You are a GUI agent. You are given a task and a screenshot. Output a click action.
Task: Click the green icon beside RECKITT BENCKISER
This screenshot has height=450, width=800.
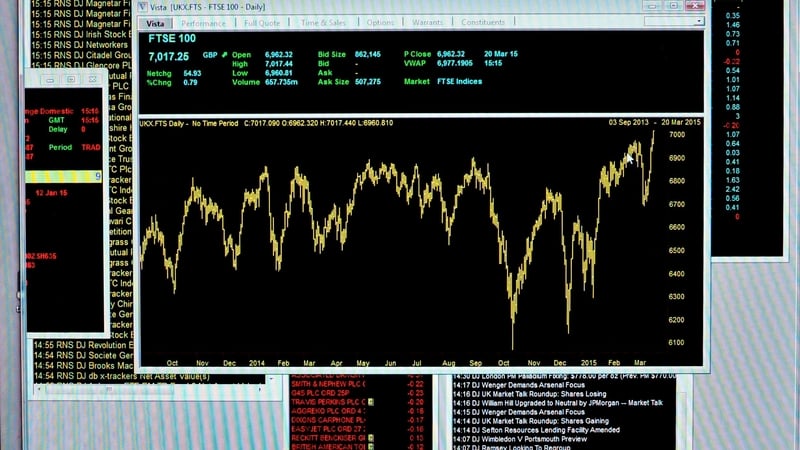(x=371, y=438)
